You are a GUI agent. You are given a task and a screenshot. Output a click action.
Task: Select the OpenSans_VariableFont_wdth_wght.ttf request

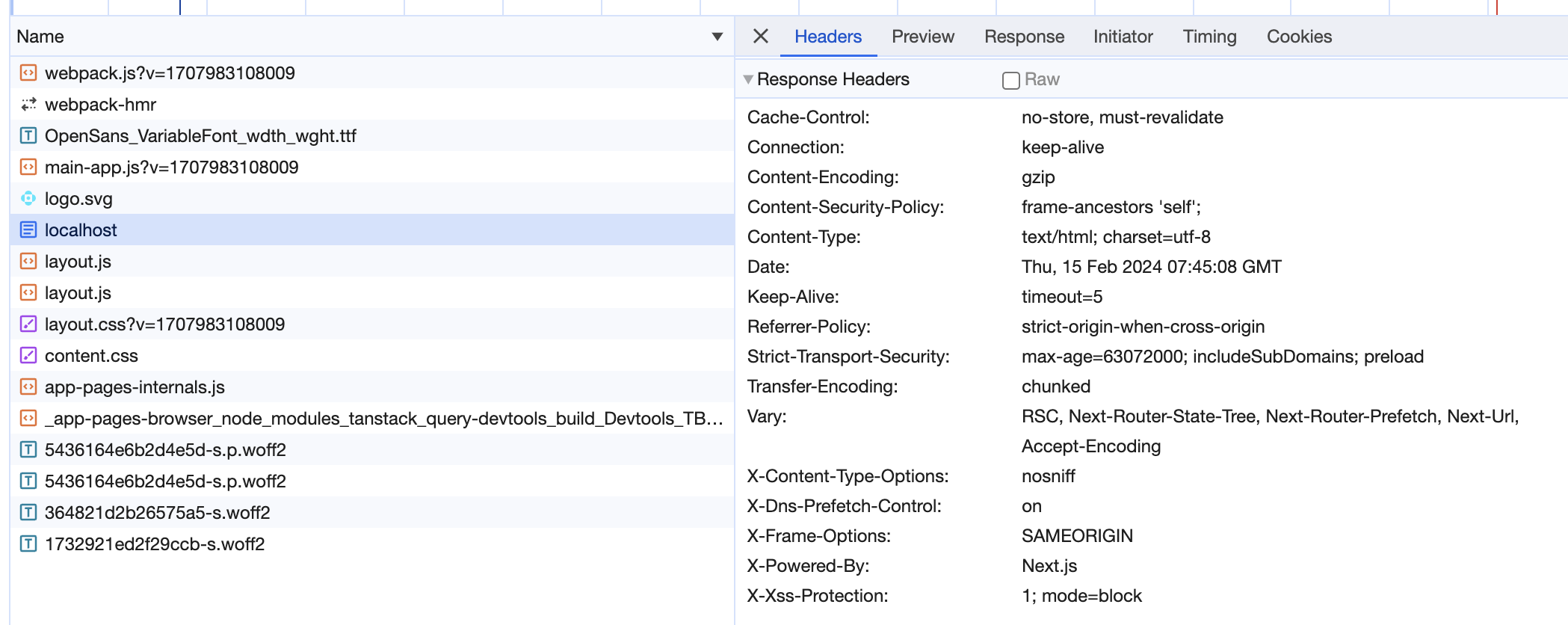[x=372, y=135]
